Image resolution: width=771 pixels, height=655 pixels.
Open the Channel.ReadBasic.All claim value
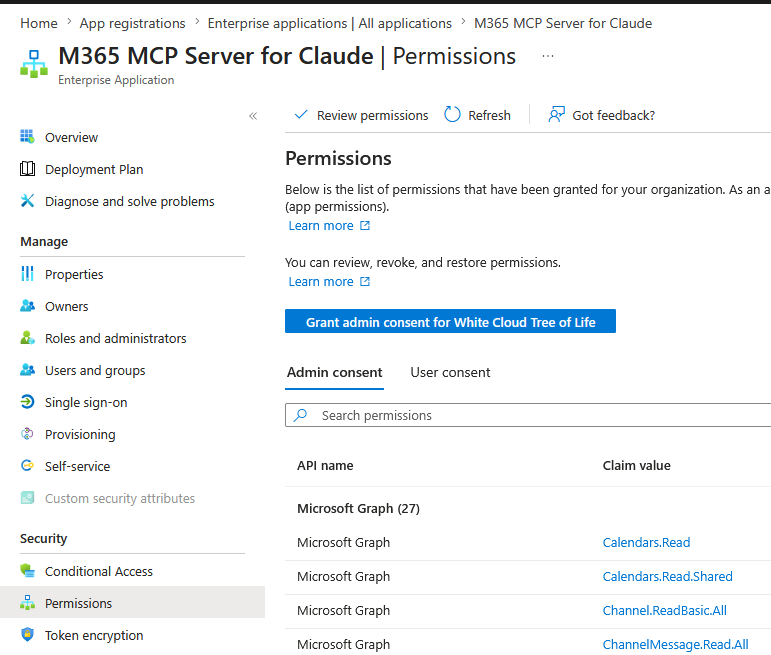[664, 610]
